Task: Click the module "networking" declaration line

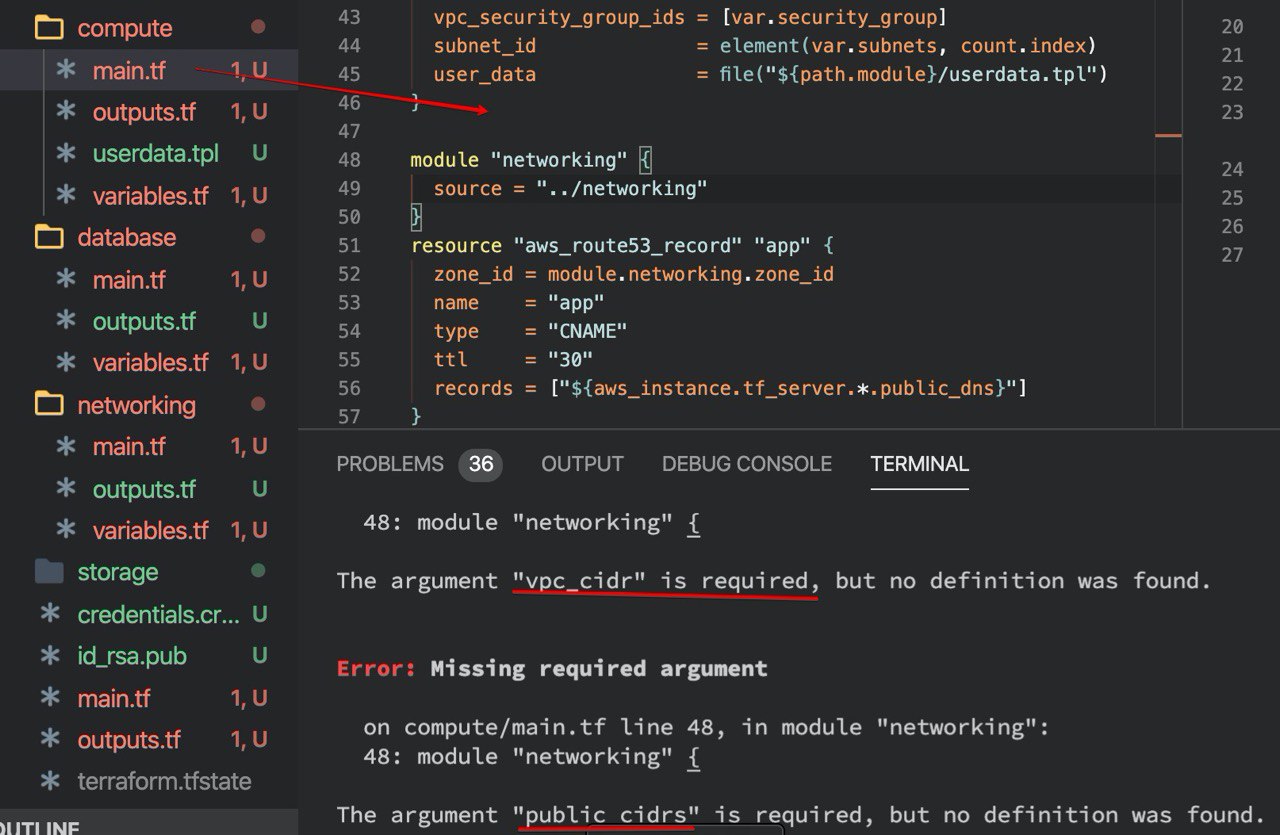Action: coord(531,160)
